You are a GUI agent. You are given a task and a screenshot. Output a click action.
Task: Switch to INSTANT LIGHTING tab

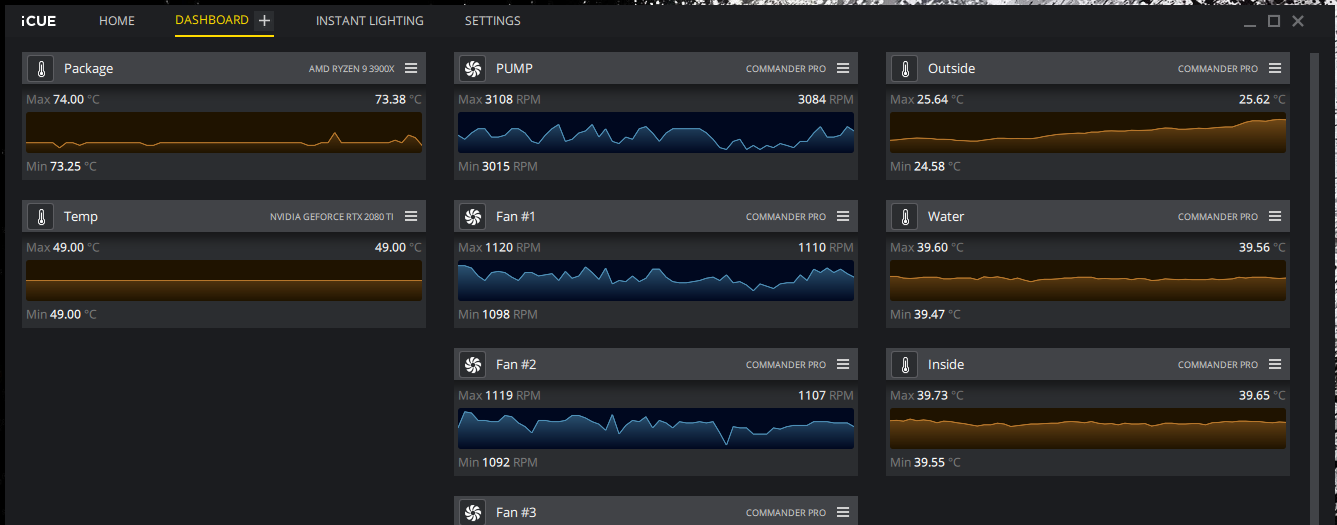tap(370, 20)
